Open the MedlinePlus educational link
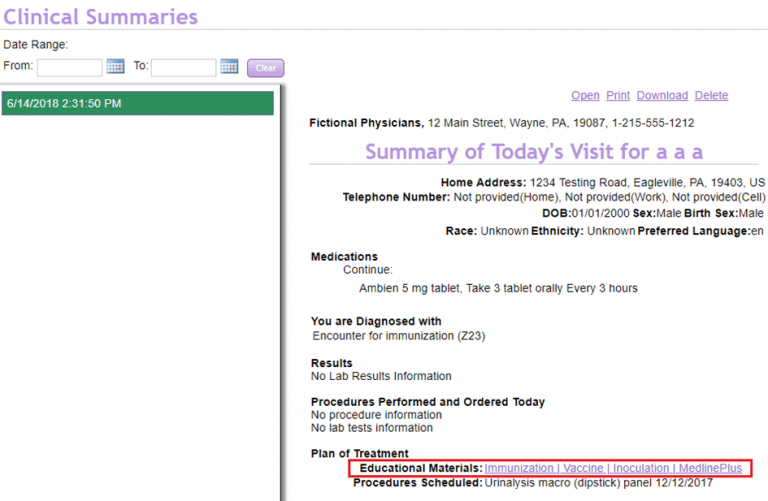 [710, 468]
